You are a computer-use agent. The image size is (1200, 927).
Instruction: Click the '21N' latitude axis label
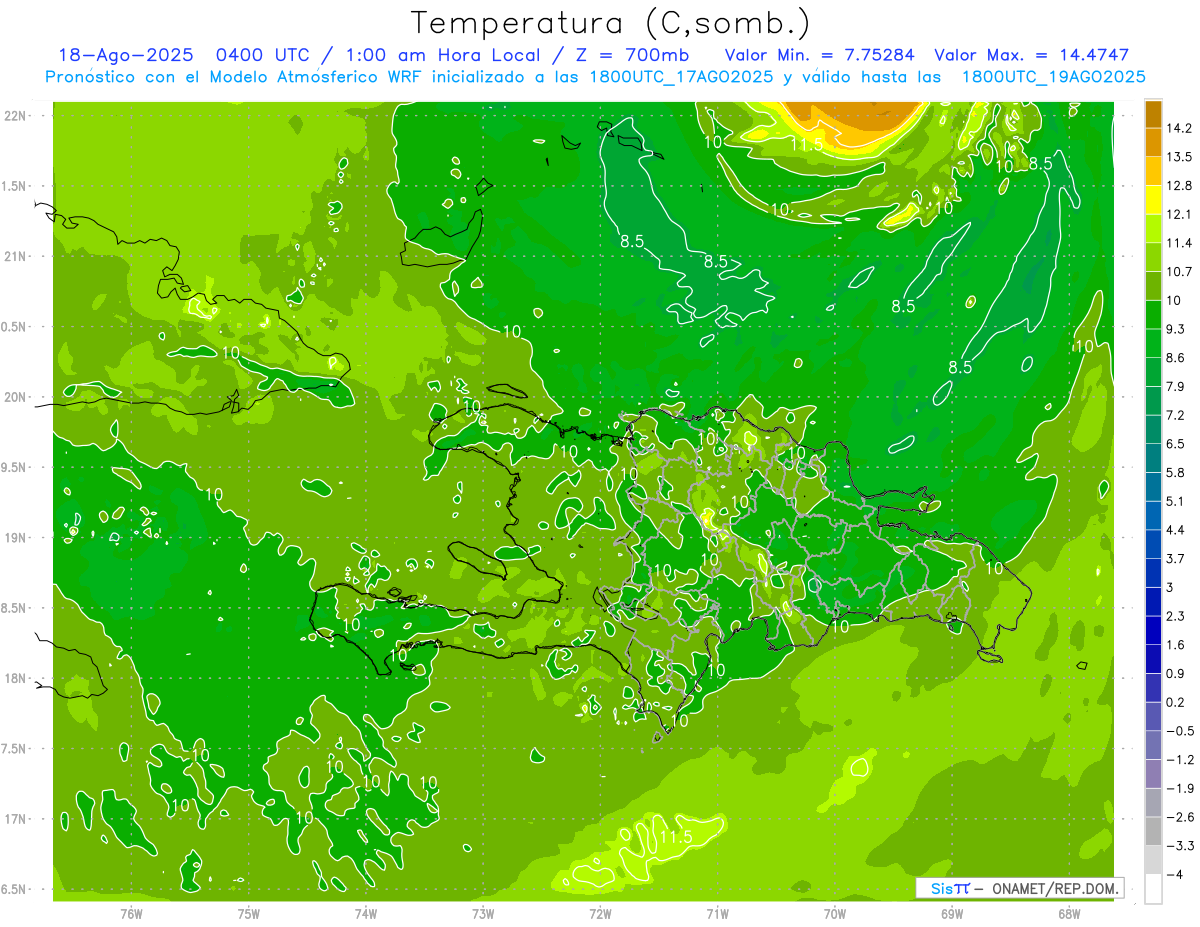point(15,257)
